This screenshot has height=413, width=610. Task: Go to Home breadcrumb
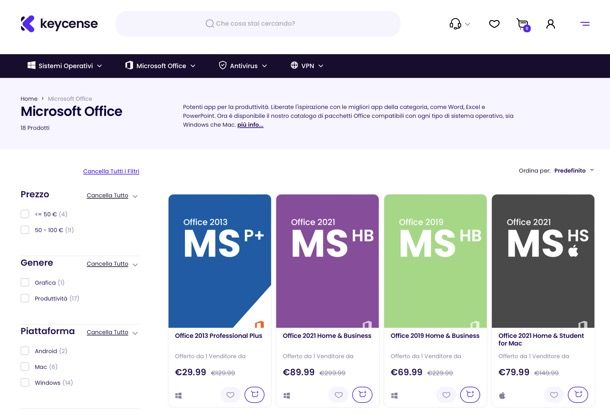click(29, 99)
